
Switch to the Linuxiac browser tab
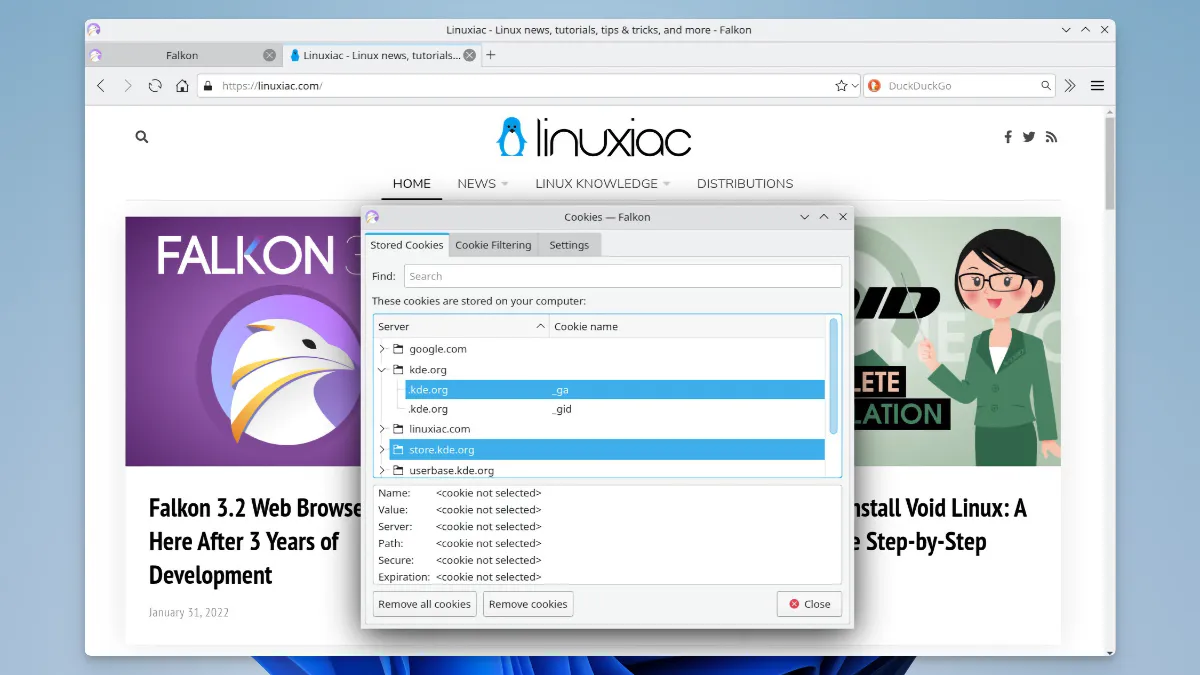coord(381,55)
